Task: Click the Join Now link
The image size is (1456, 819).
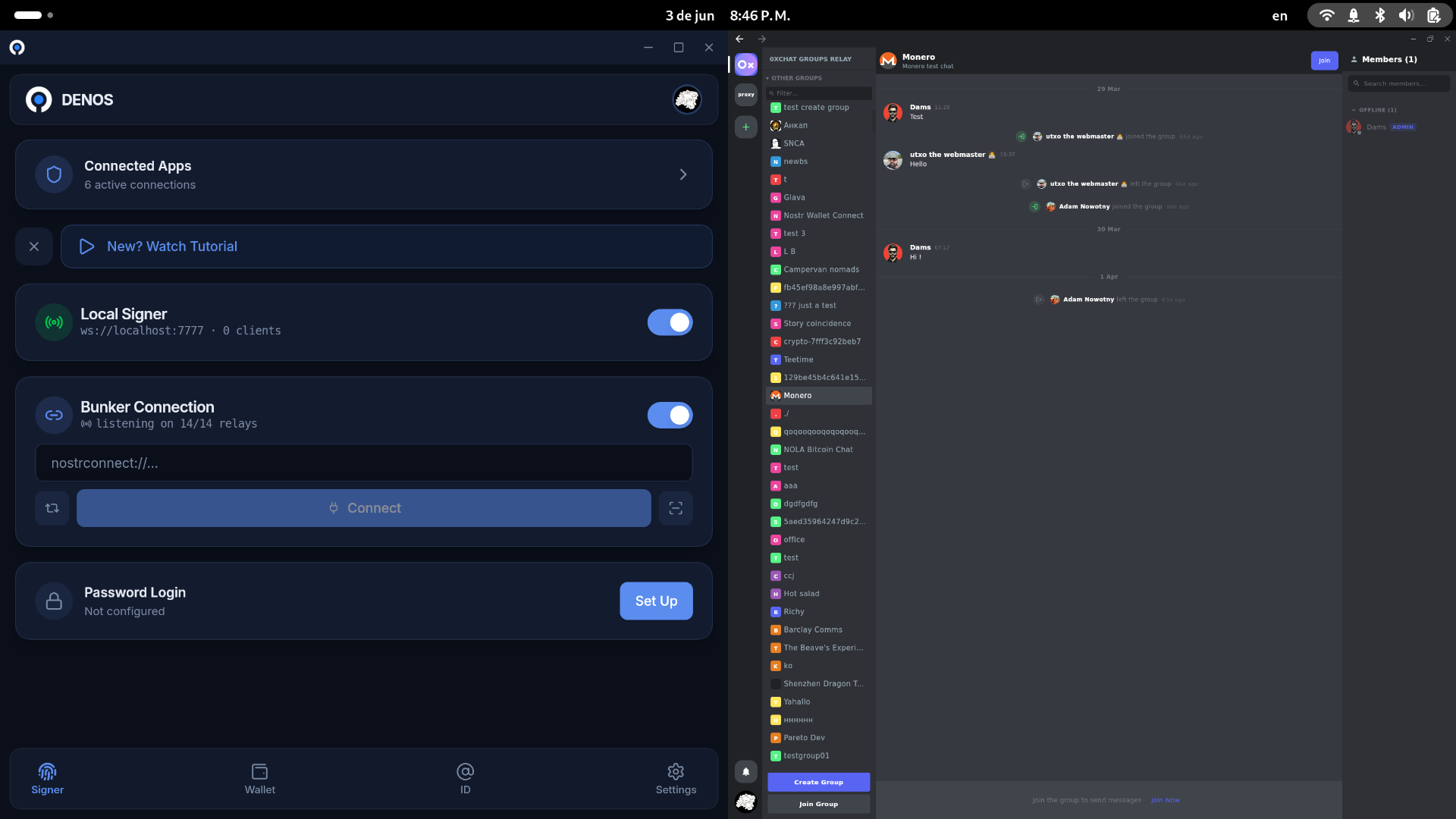Action: tap(1165, 800)
